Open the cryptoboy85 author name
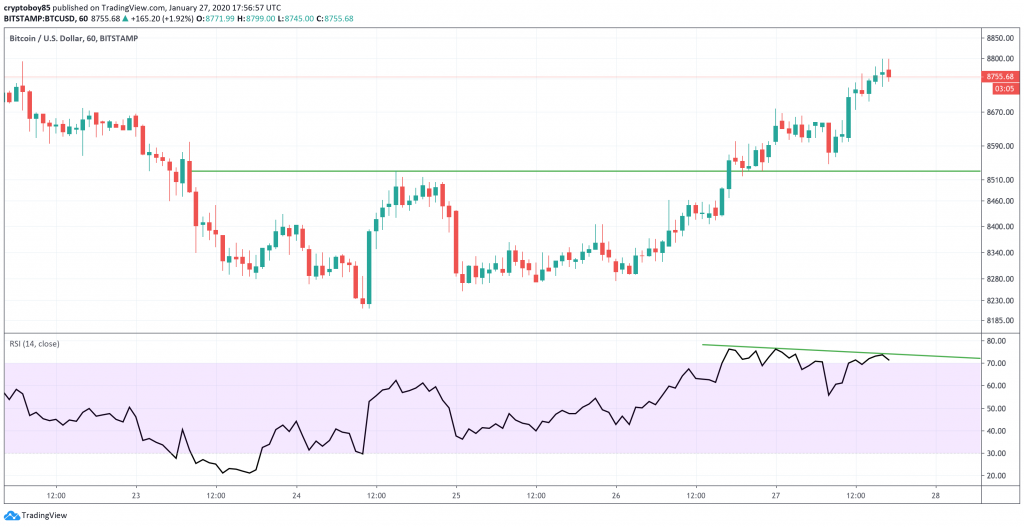1024x527 pixels. (x=31, y=7)
